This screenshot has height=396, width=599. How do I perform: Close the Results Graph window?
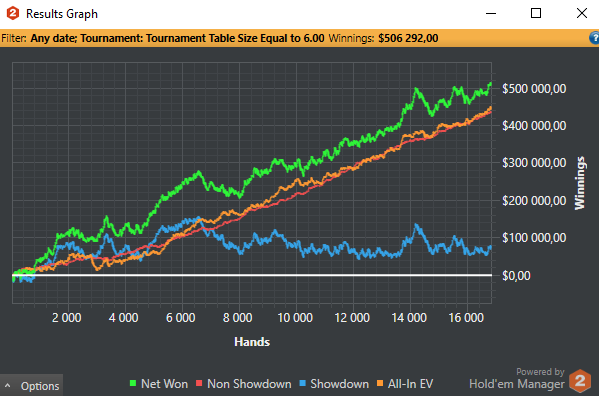(581, 13)
